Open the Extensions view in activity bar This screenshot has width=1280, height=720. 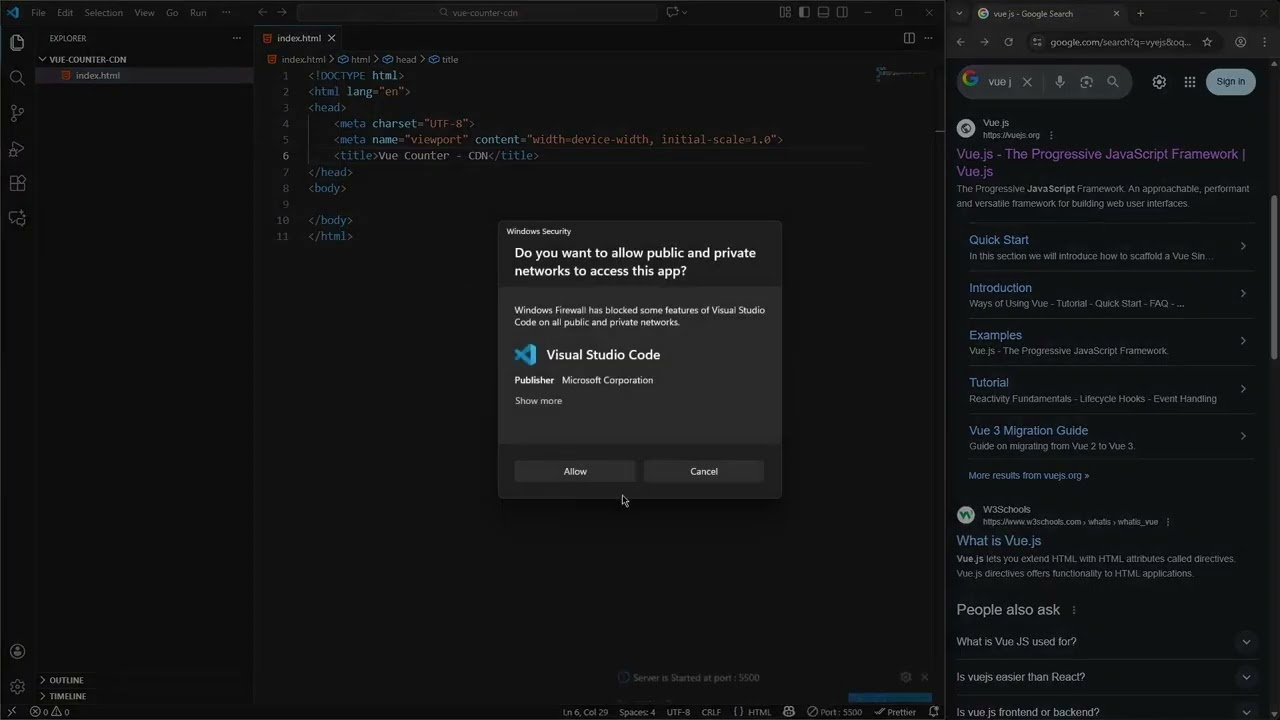17,183
